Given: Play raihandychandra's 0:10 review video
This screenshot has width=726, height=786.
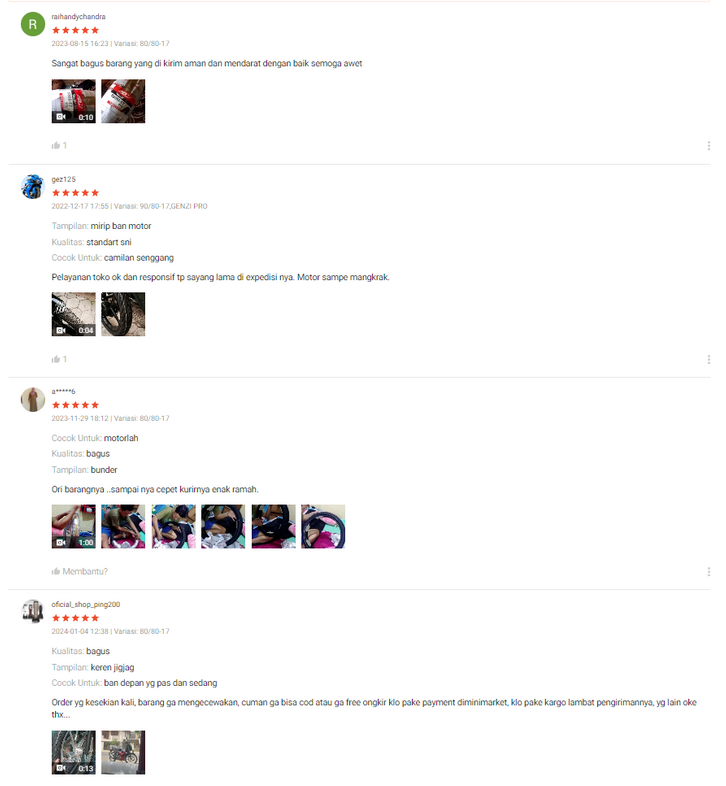Looking at the screenshot, I should pos(74,101).
